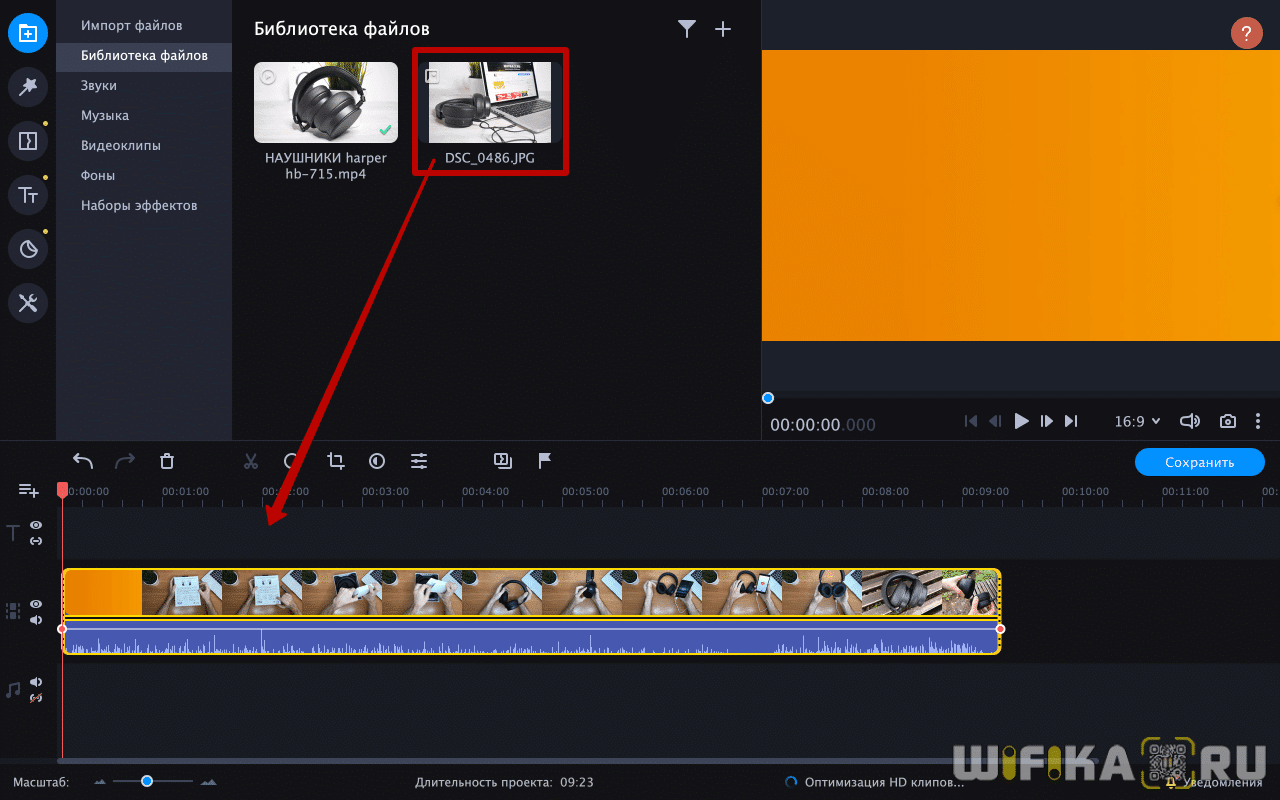1280x800 pixels.
Task: Open the file import section icon
Action: [x=28, y=33]
